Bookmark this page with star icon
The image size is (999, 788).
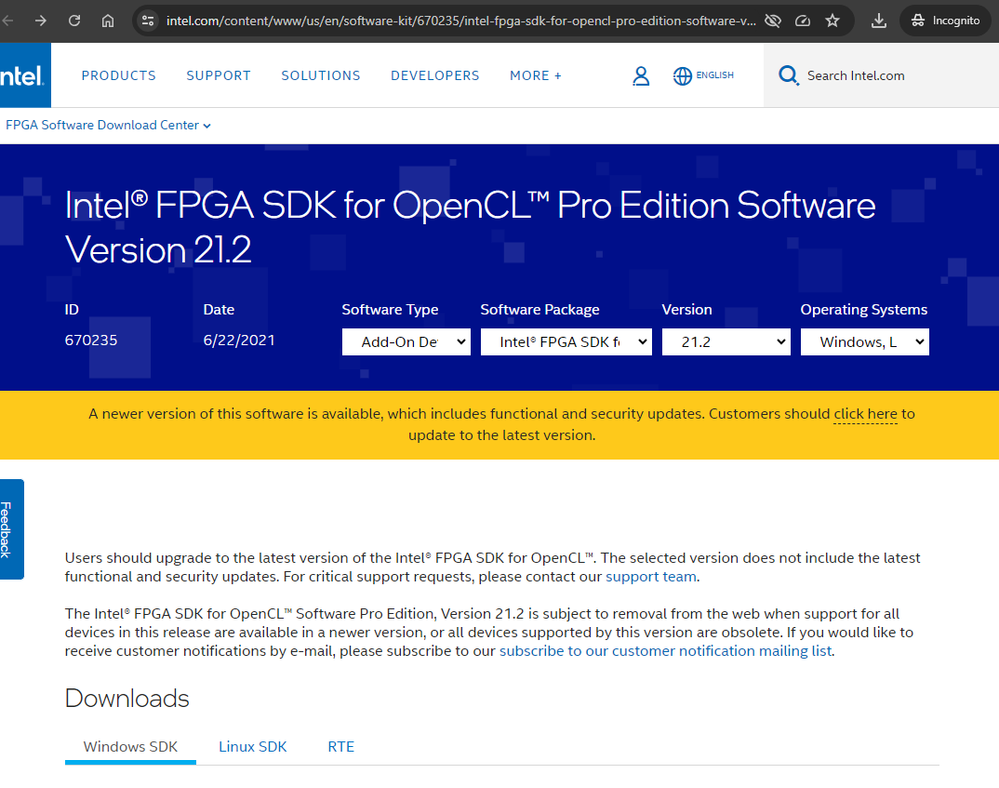[x=833, y=21]
